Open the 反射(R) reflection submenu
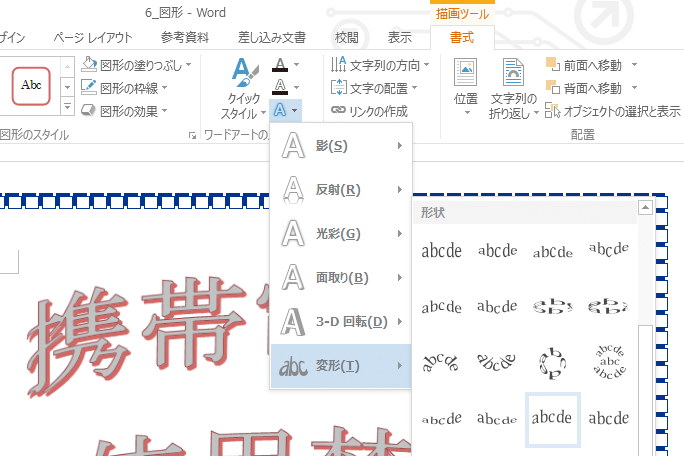This screenshot has width=684, height=456. (x=341, y=190)
